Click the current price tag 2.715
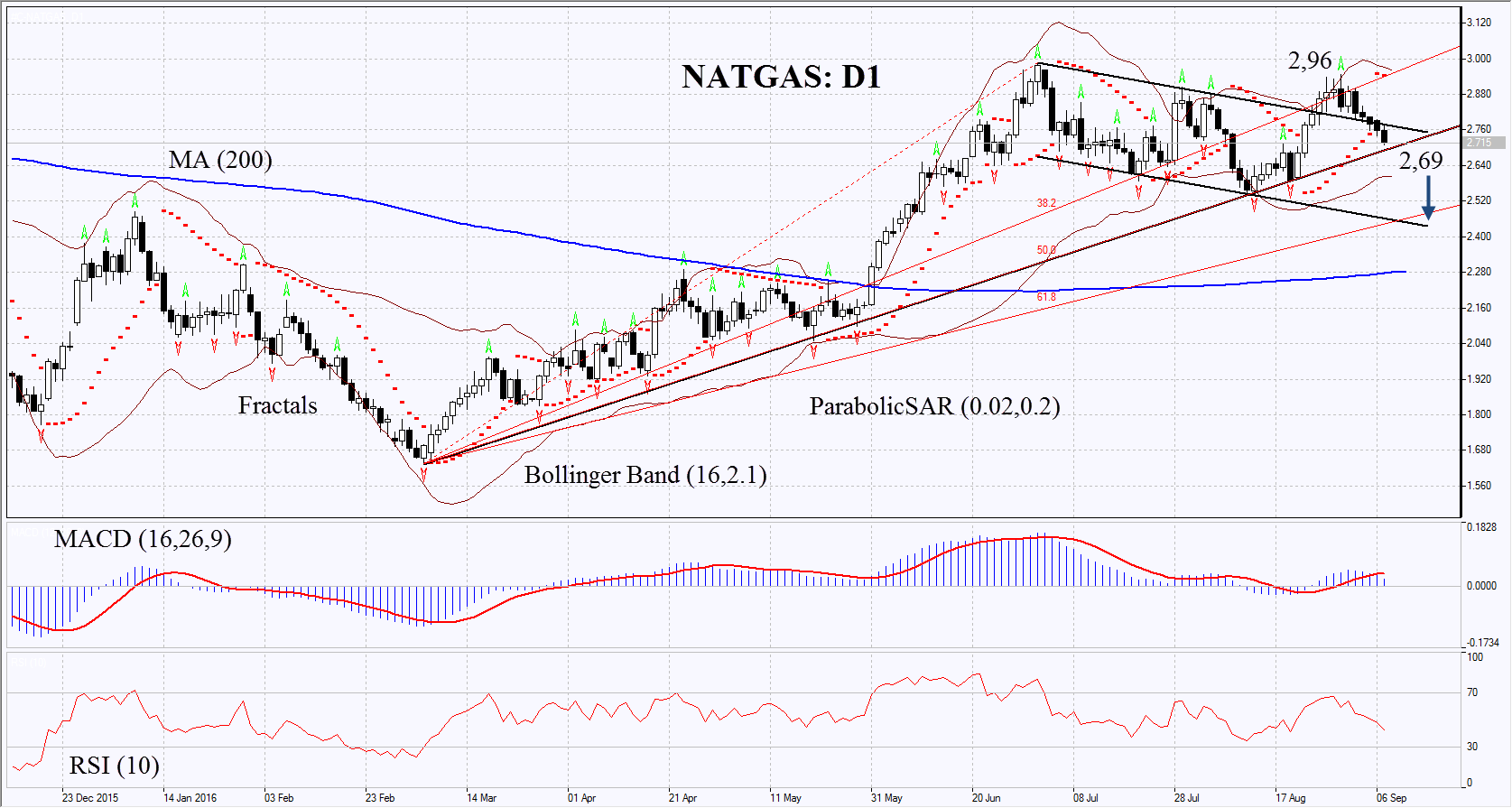The height and width of the screenshot is (808, 1512). [x=1484, y=143]
